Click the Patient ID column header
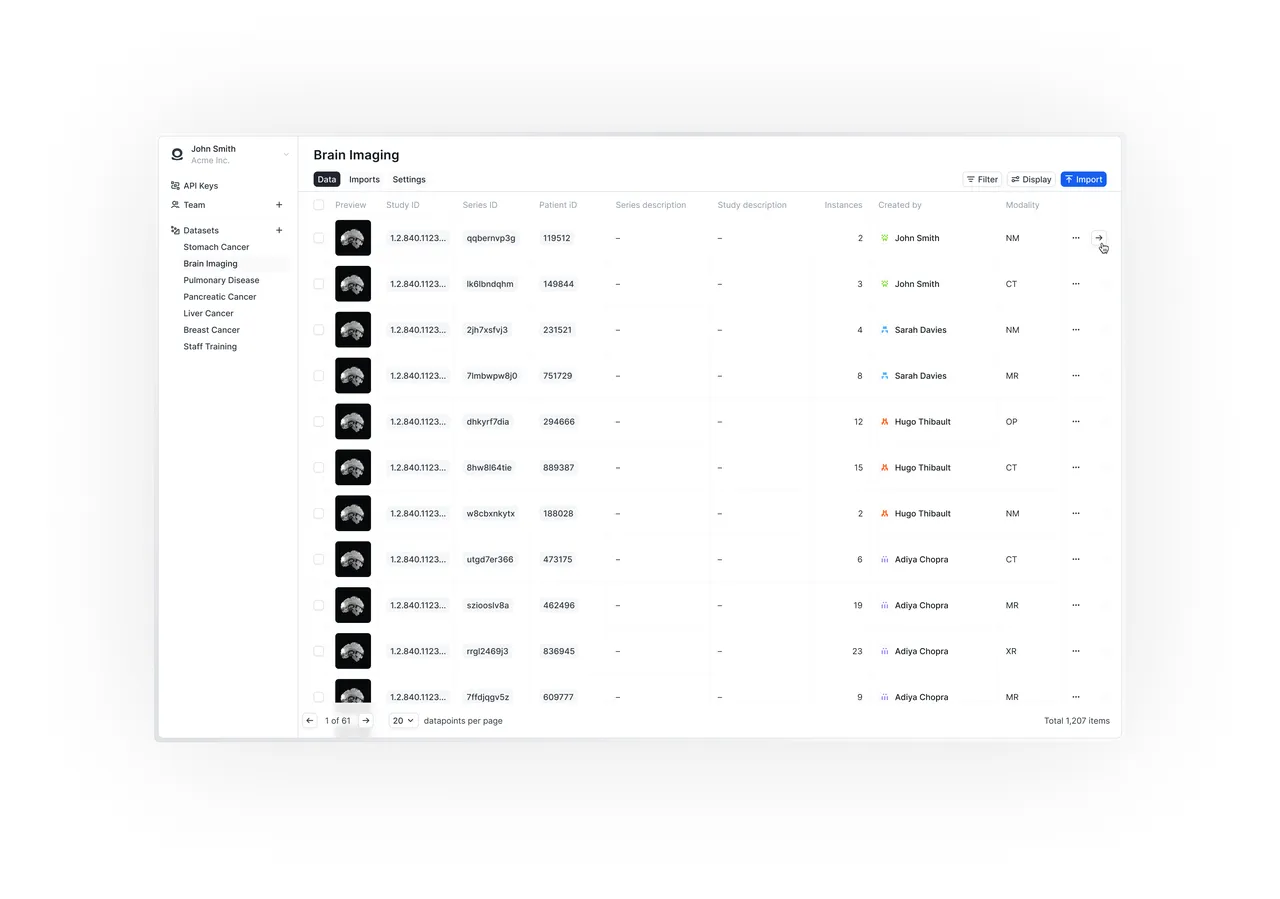Screen dimensions: 1280x899 click(558, 205)
